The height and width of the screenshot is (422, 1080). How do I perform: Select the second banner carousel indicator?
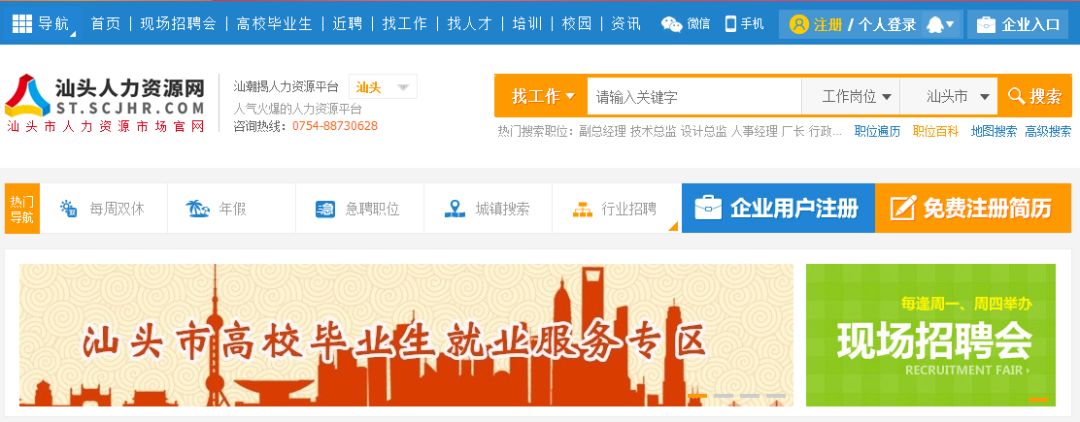point(723,396)
